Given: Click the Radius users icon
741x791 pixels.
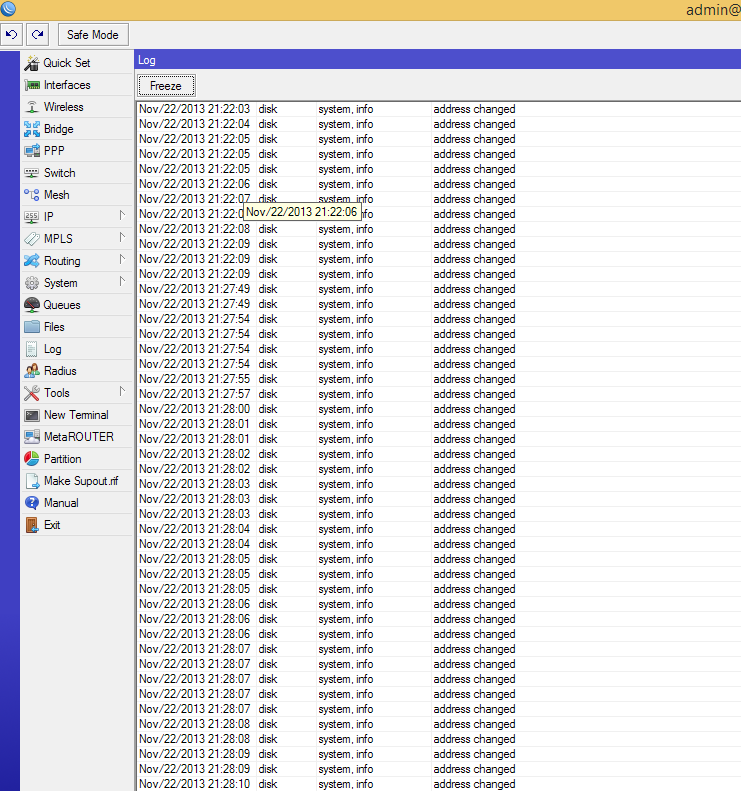Looking at the screenshot, I should [x=32, y=371].
